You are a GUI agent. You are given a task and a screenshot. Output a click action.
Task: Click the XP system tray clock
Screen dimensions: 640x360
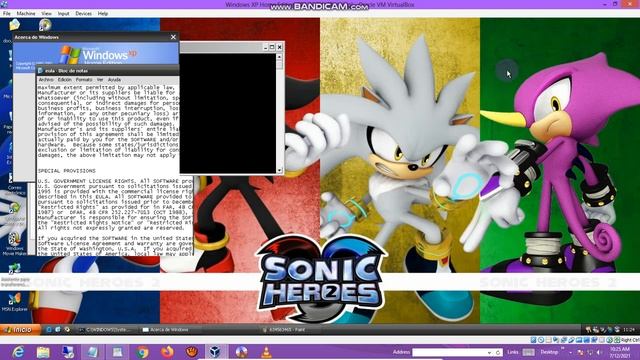tap(629, 329)
